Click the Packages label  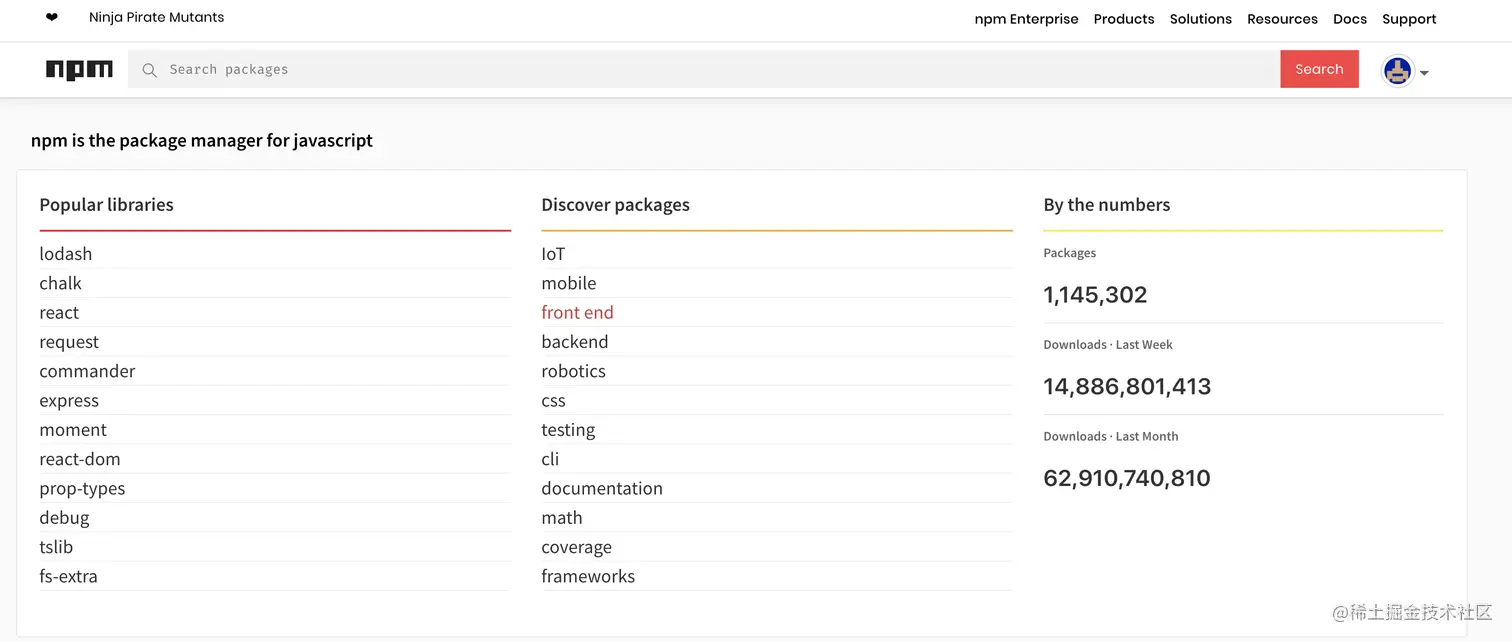tap(1069, 253)
